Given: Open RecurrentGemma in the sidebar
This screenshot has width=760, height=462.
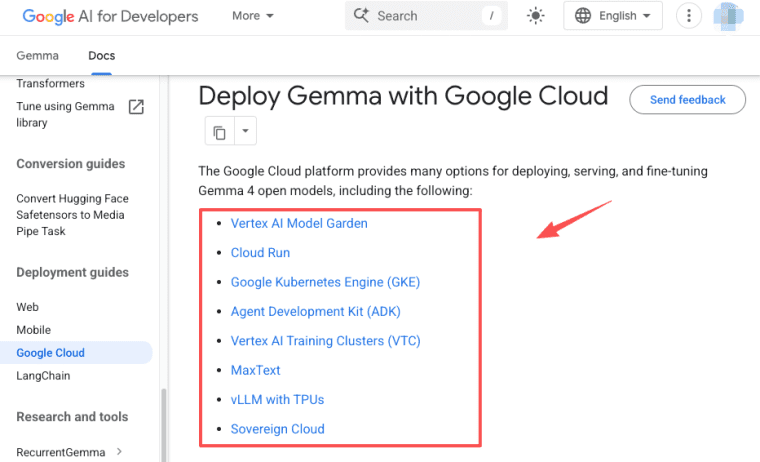Looking at the screenshot, I should click(x=61, y=452).
